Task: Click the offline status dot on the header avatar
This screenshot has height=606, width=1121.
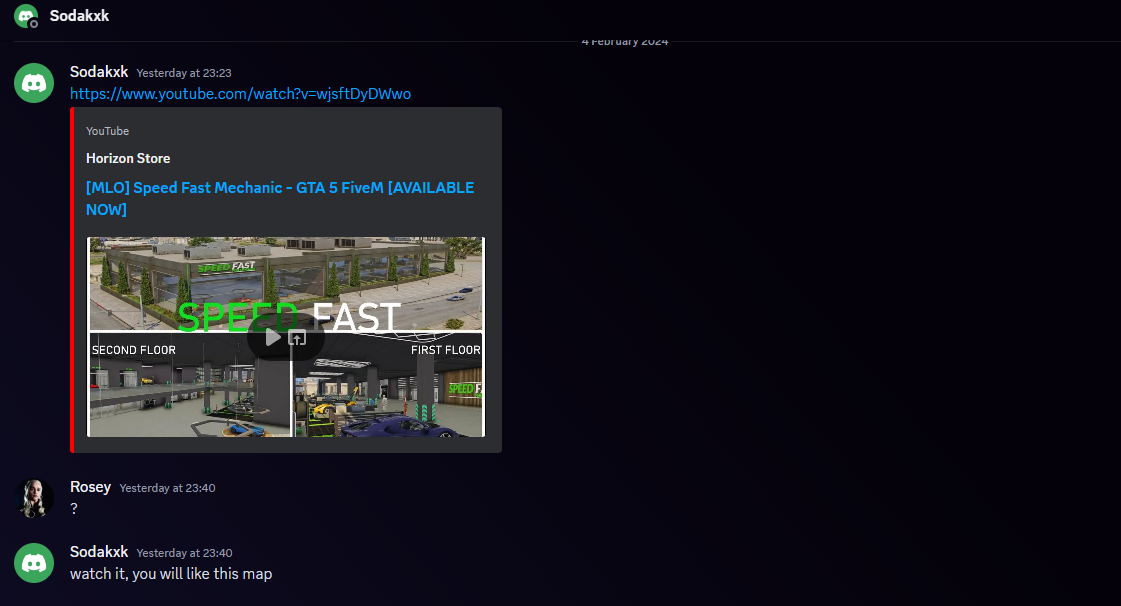Action: click(34, 24)
